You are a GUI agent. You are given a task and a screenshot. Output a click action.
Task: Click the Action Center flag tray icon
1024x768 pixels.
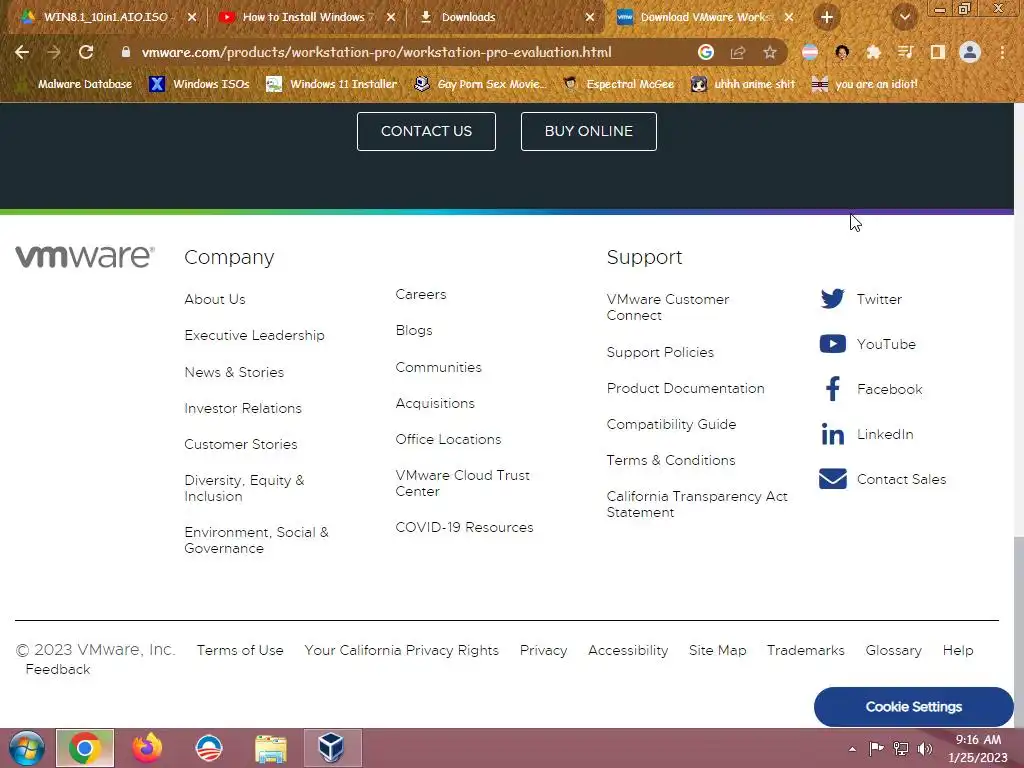click(x=876, y=749)
